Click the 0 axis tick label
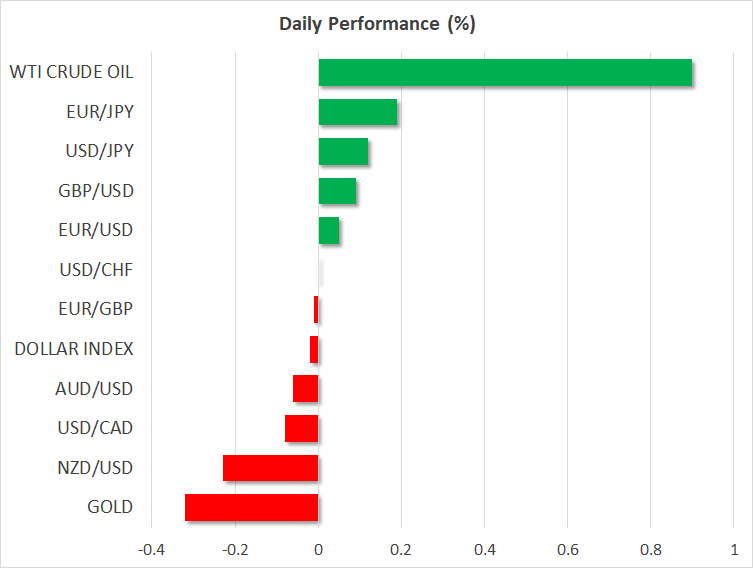 point(318,549)
